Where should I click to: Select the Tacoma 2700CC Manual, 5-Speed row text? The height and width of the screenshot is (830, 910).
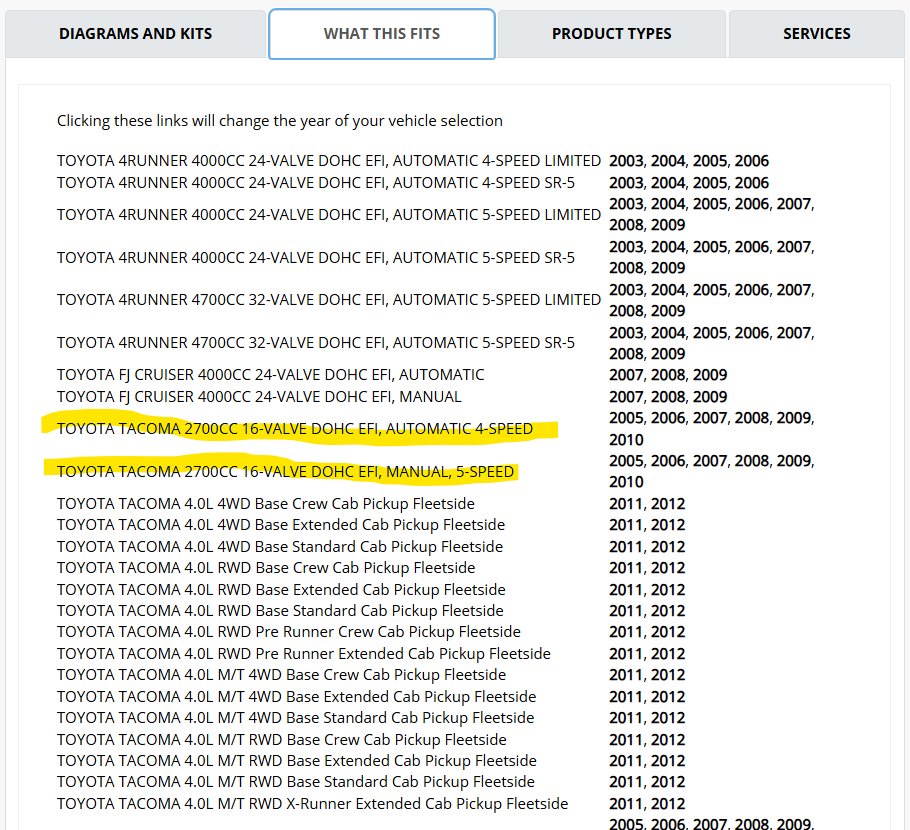point(286,472)
